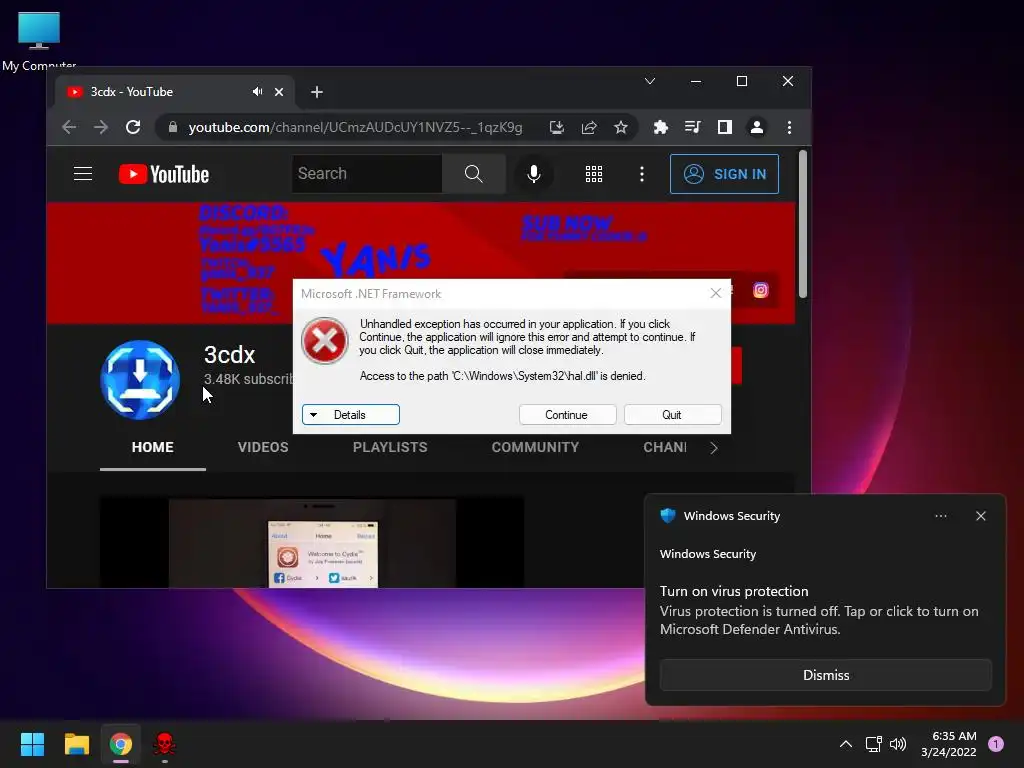Image resolution: width=1024 pixels, height=768 pixels.
Task: Go forward in Chrome
Action: point(101,127)
